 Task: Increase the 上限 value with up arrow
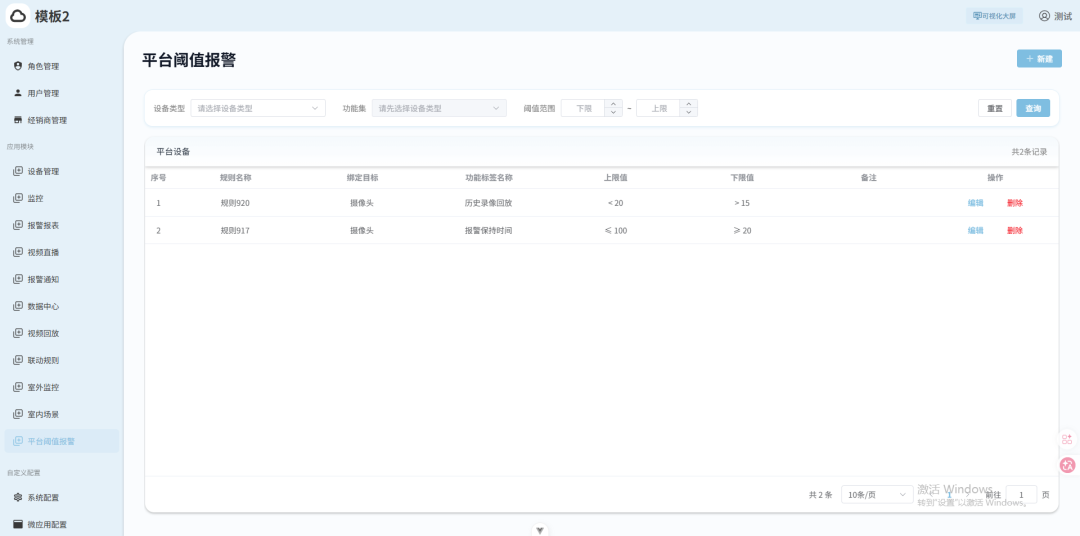(688, 104)
